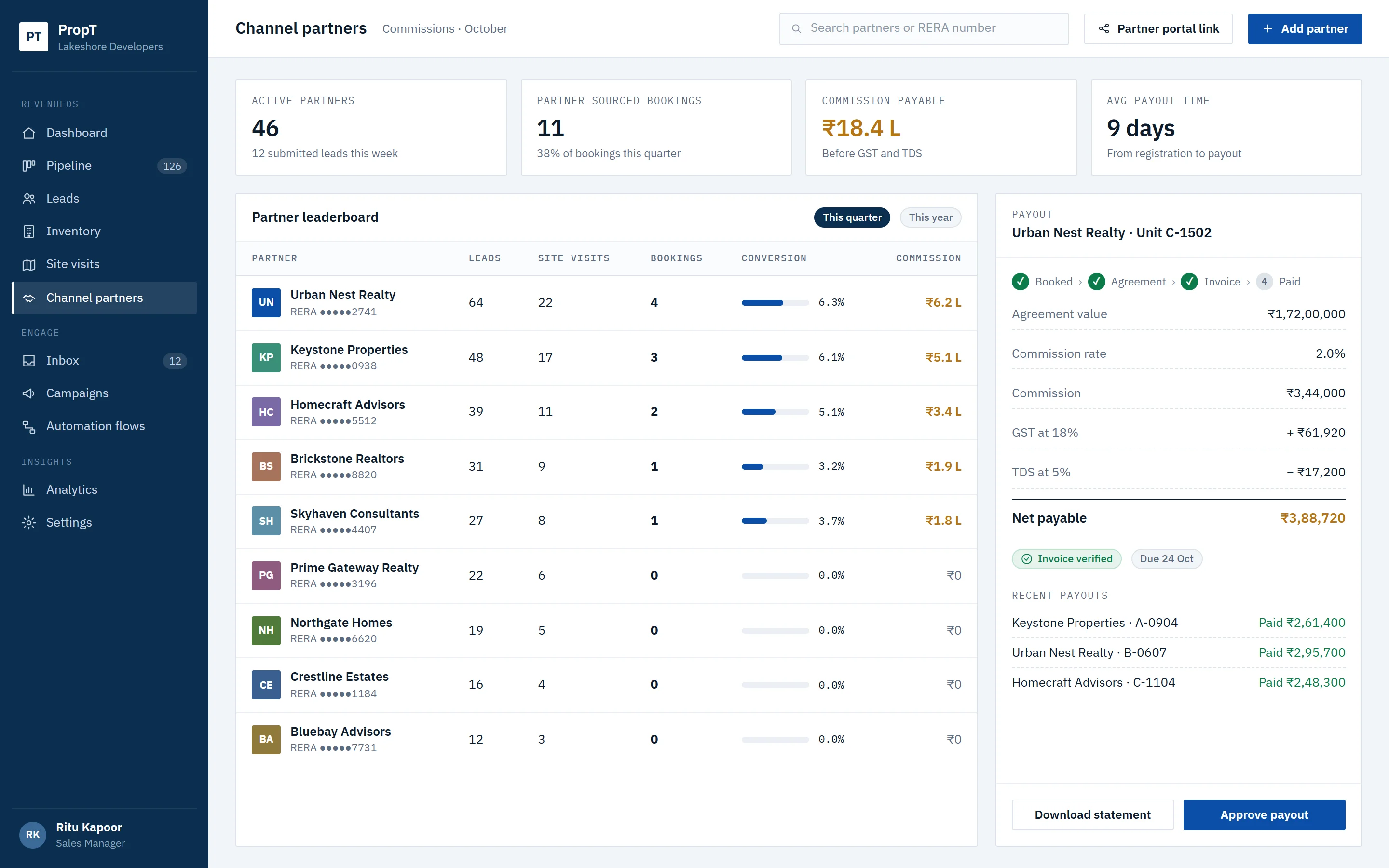The height and width of the screenshot is (868, 1389).
Task: Select Northgate Homes partner name
Action: tap(341, 622)
